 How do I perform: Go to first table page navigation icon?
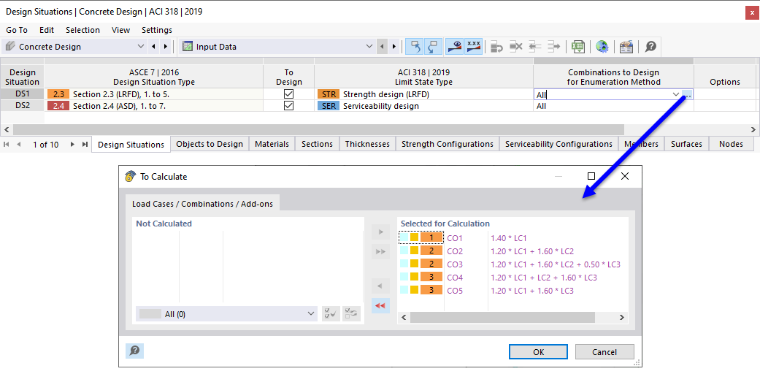coord(7,144)
